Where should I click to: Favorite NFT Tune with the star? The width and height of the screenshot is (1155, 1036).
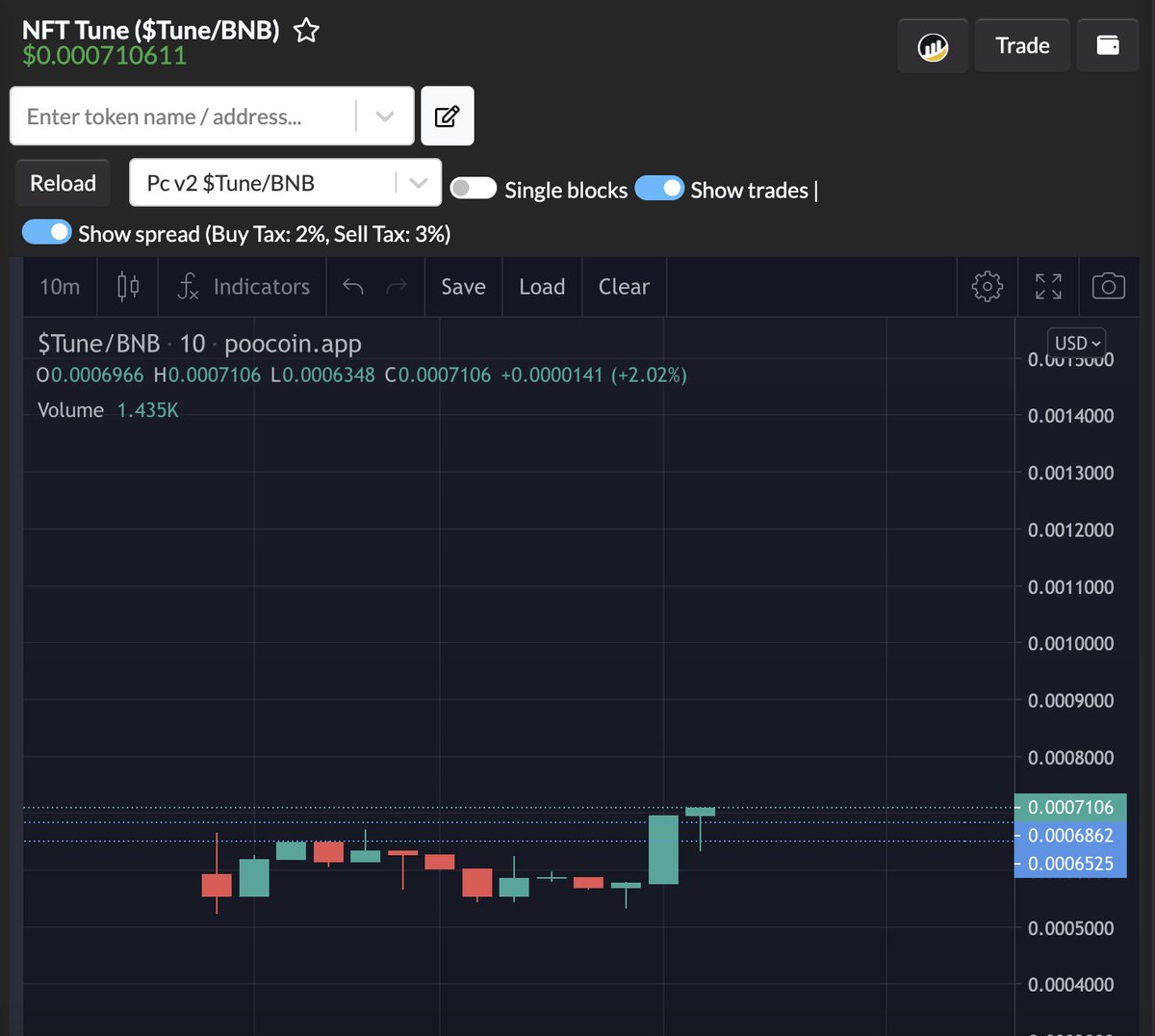pyautogui.click(x=305, y=30)
